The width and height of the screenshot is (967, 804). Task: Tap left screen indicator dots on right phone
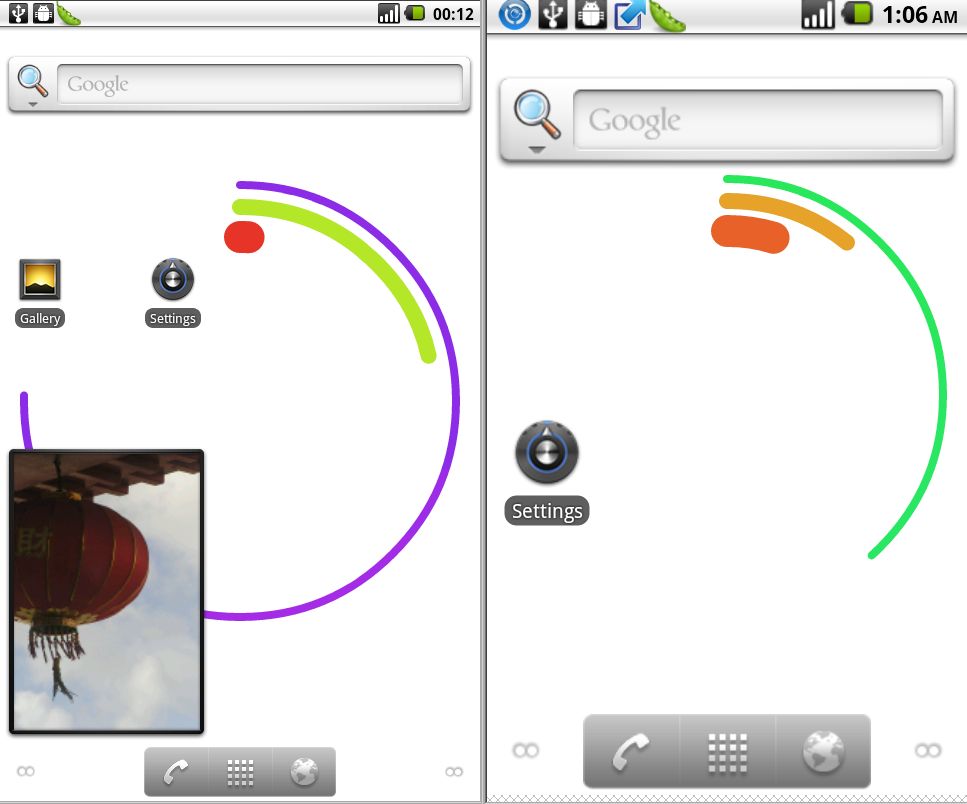tap(525, 750)
